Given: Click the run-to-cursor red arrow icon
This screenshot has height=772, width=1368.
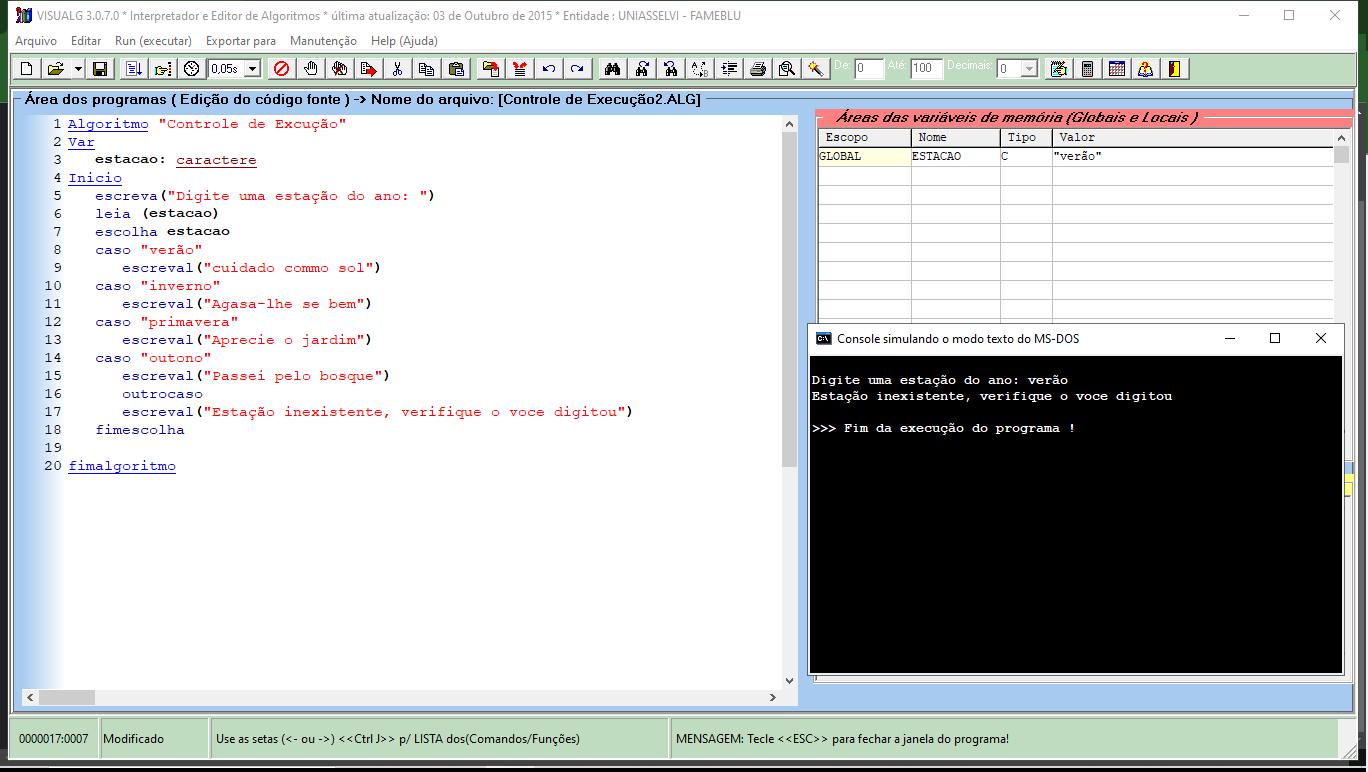Looking at the screenshot, I should [369, 69].
